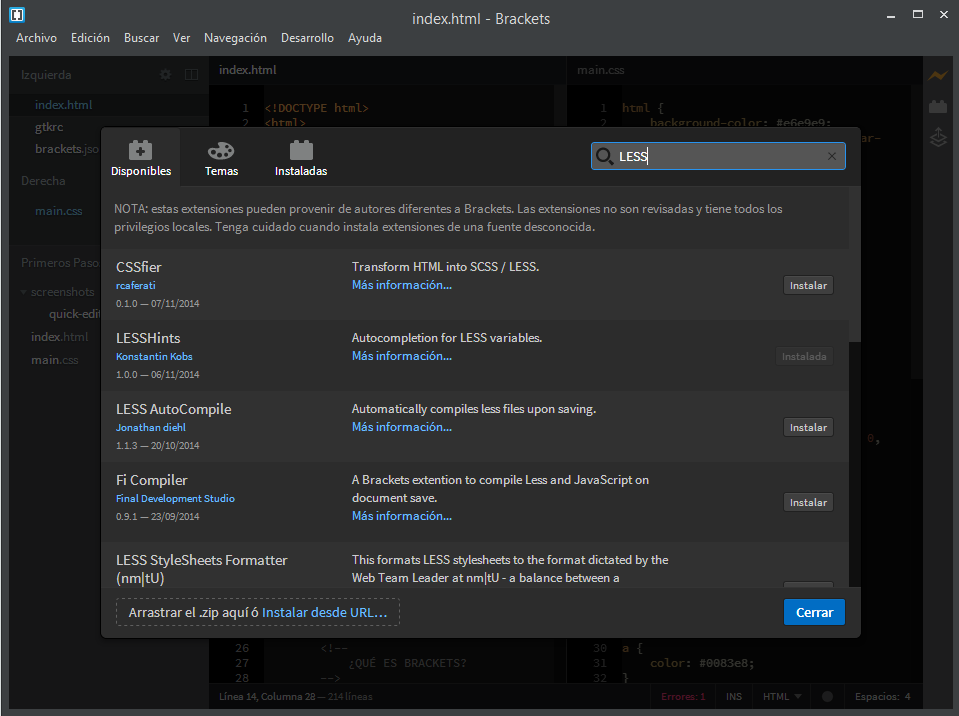
Task: Click the Derecha pane label
Action: tap(43, 181)
